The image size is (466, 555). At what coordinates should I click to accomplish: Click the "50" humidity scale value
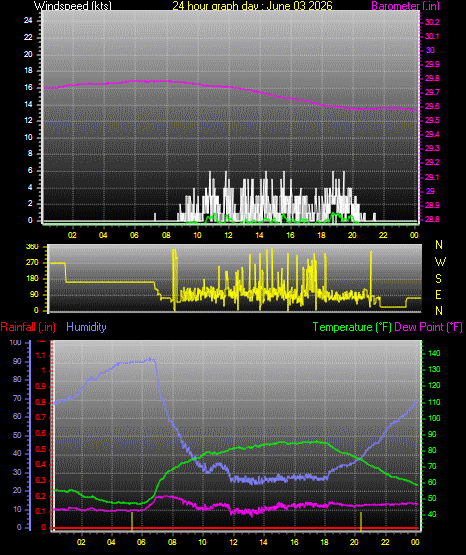(x=17, y=435)
